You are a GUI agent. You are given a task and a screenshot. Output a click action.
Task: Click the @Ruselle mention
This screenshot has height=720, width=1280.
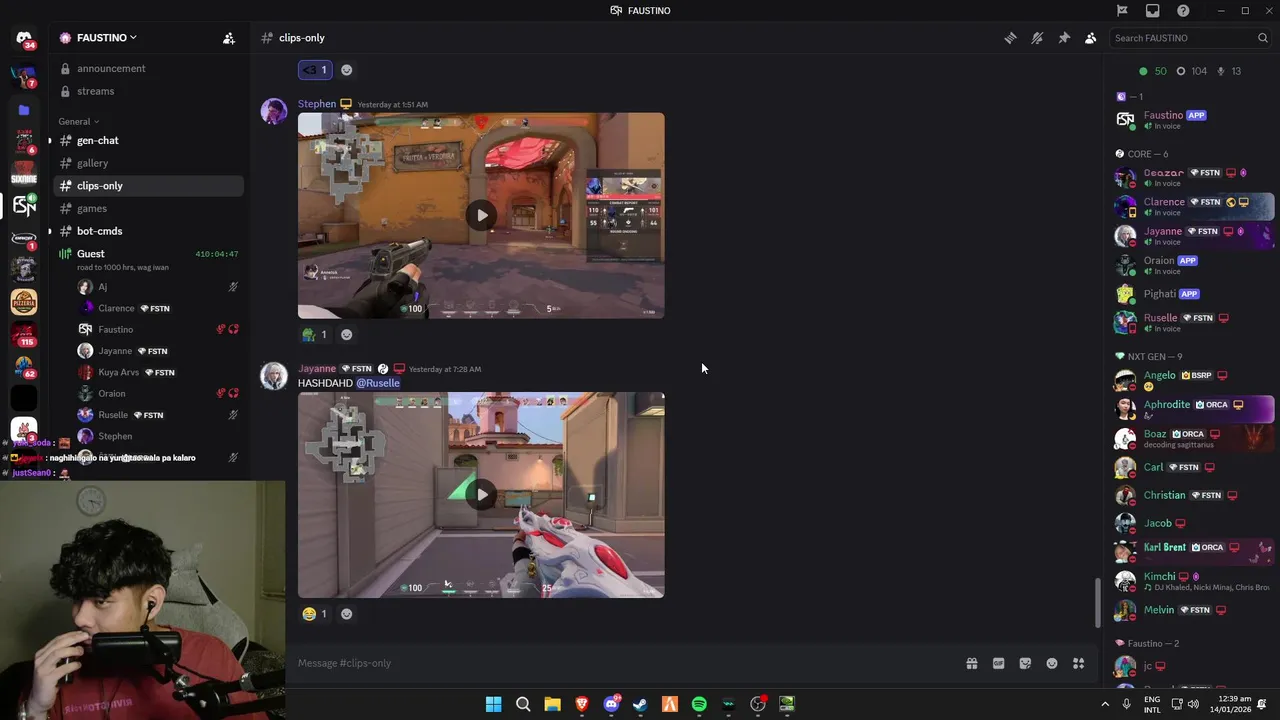(x=378, y=383)
